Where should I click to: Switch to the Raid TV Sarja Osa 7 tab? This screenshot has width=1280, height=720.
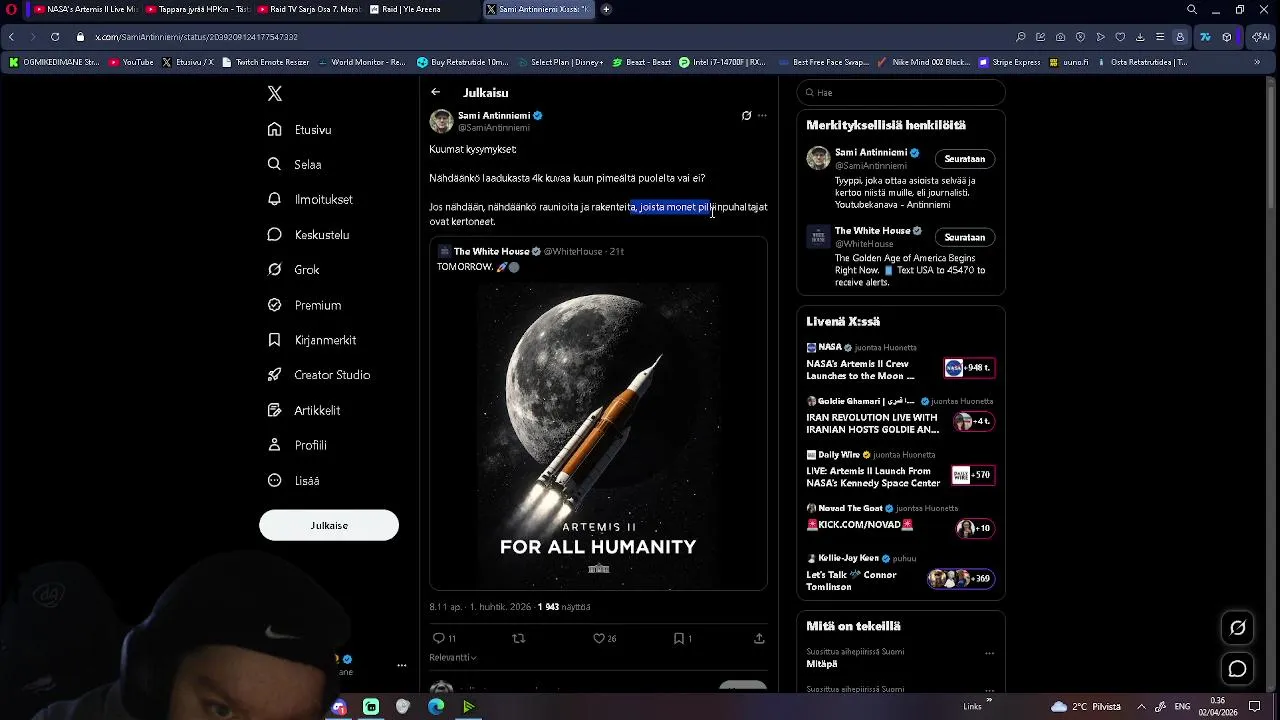(310, 9)
